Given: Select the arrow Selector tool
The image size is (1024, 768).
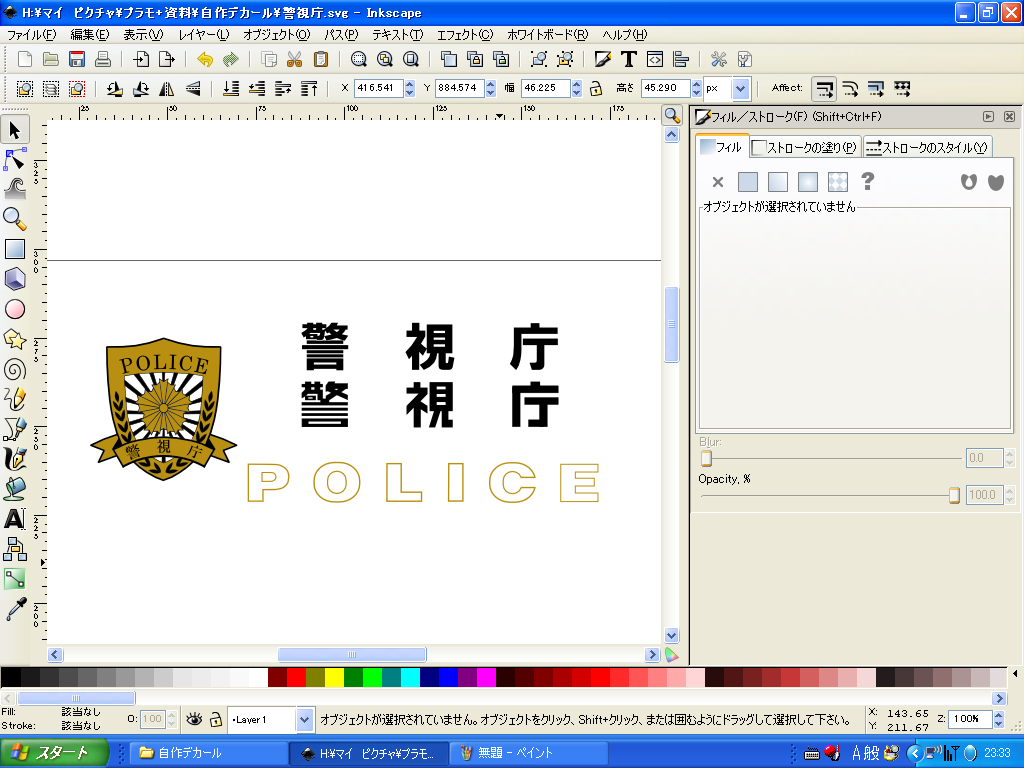Looking at the screenshot, I should (15, 131).
